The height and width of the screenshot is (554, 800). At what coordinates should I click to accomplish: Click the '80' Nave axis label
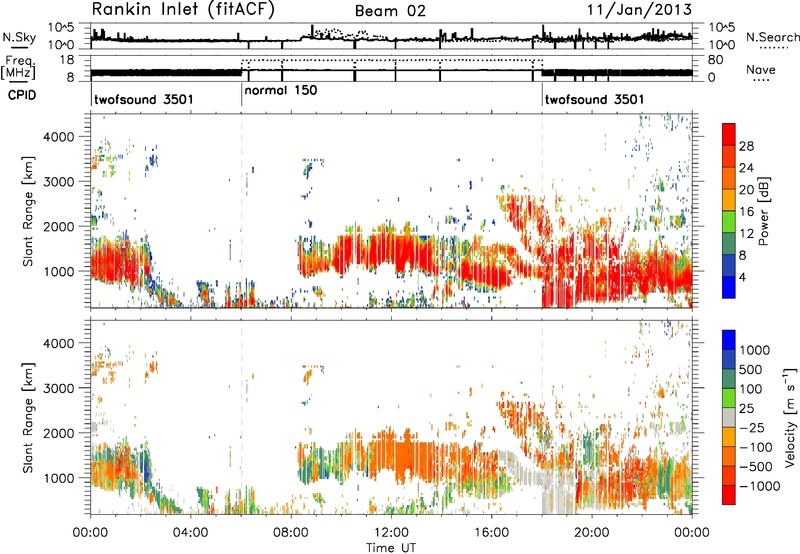coord(715,60)
